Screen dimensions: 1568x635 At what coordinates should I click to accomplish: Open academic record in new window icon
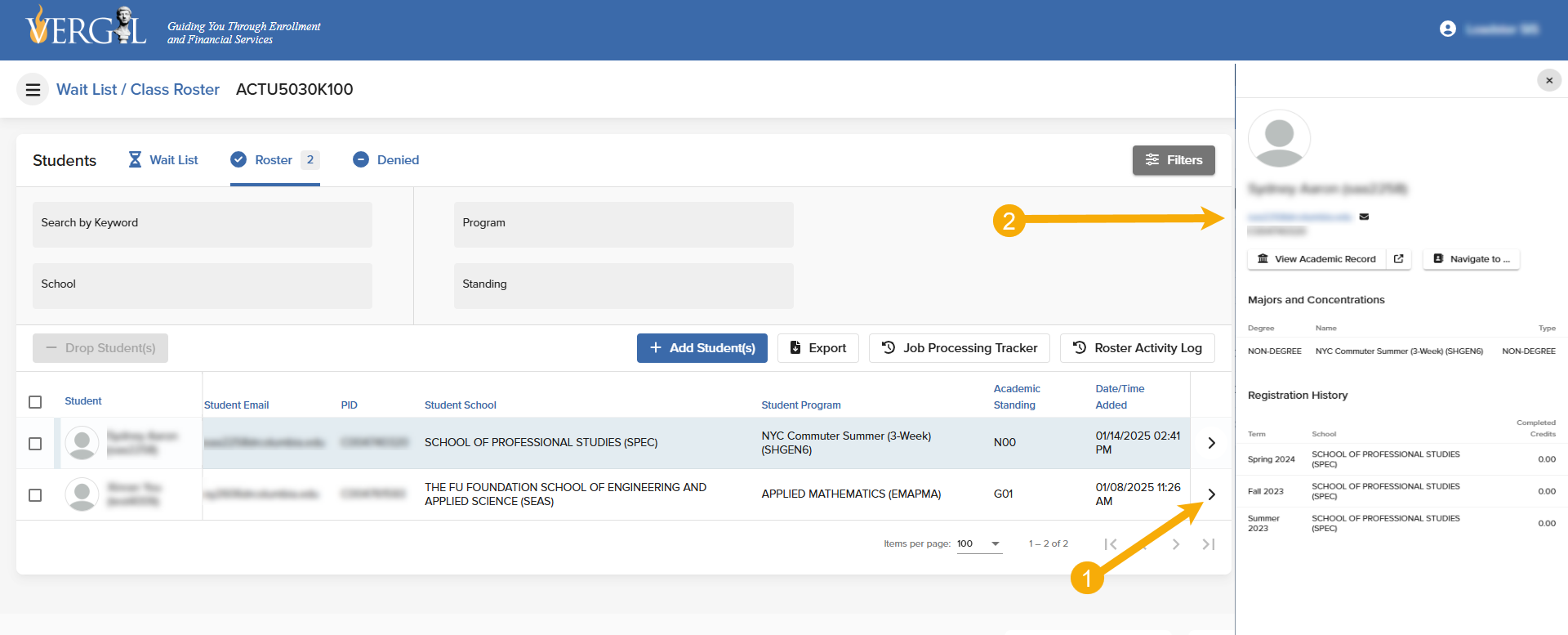click(x=1398, y=259)
